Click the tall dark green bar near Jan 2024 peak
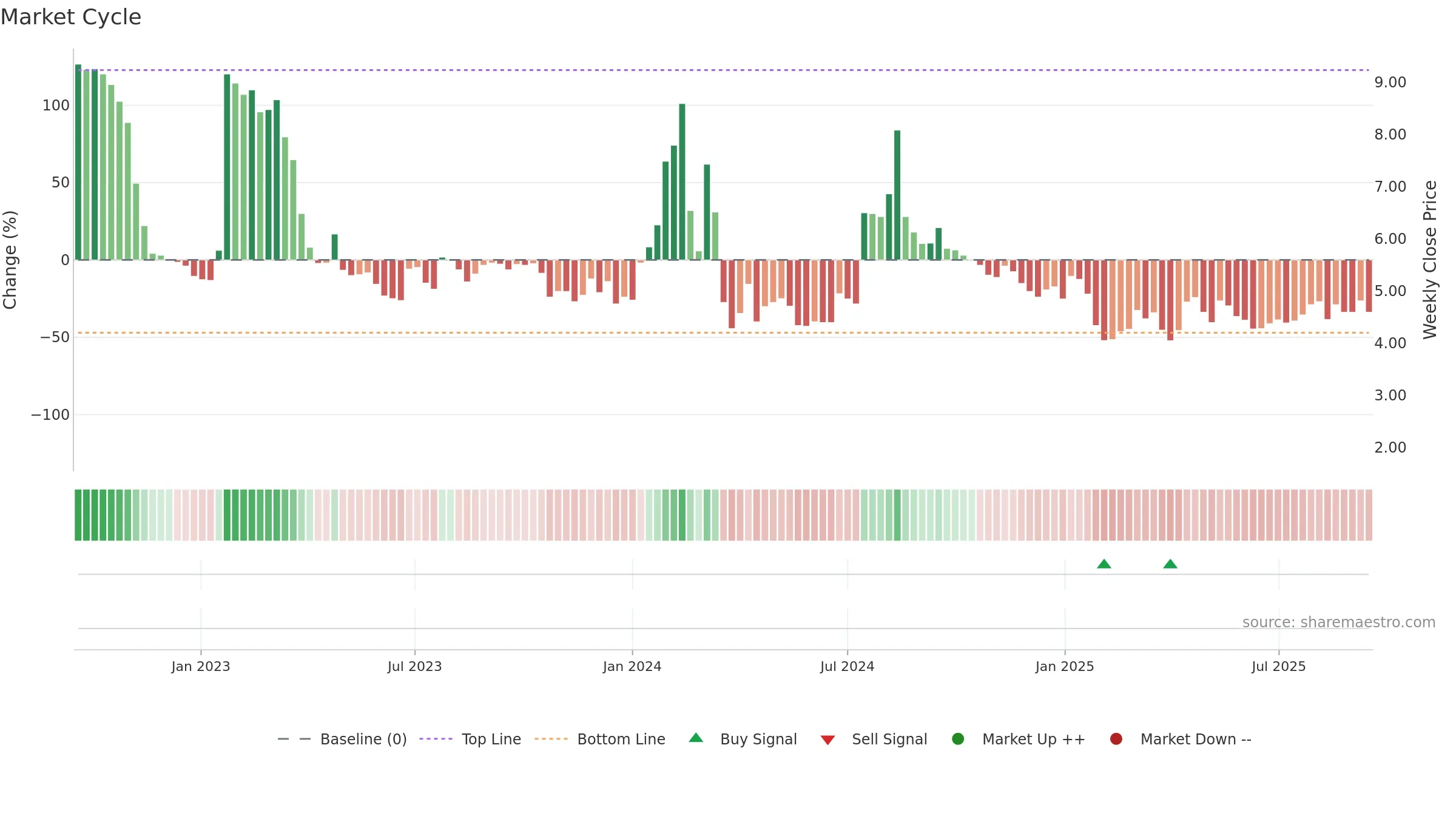1456x819 pixels. pyautogui.click(x=682, y=182)
